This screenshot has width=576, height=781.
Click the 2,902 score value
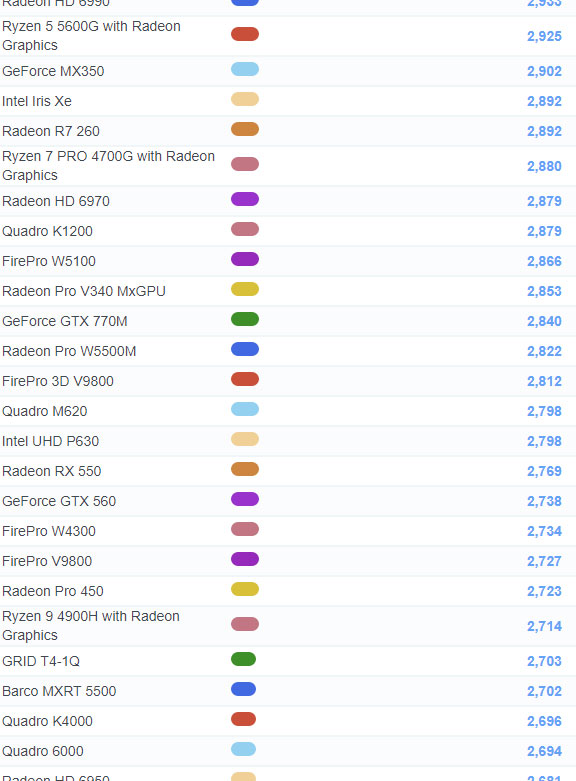pyautogui.click(x=544, y=71)
